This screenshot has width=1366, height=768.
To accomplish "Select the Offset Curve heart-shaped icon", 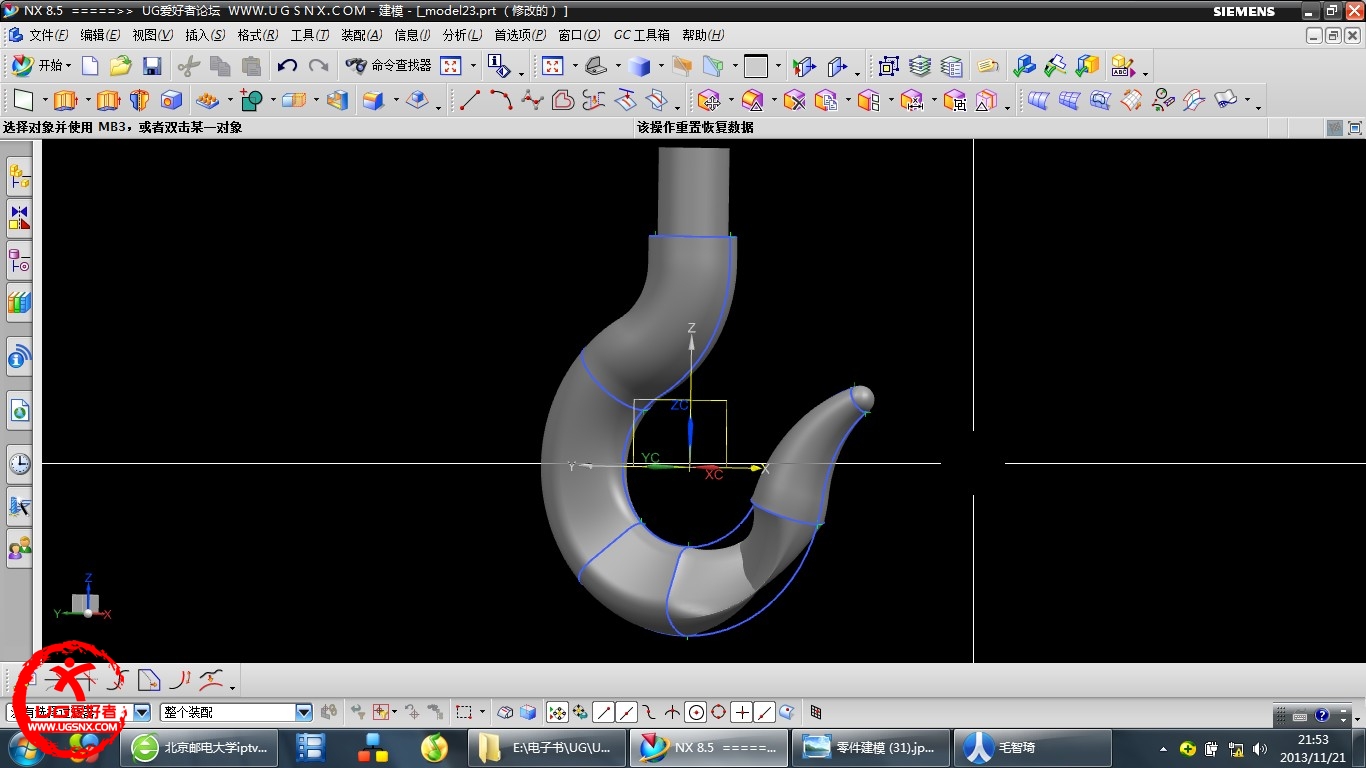I will coord(563,100).
